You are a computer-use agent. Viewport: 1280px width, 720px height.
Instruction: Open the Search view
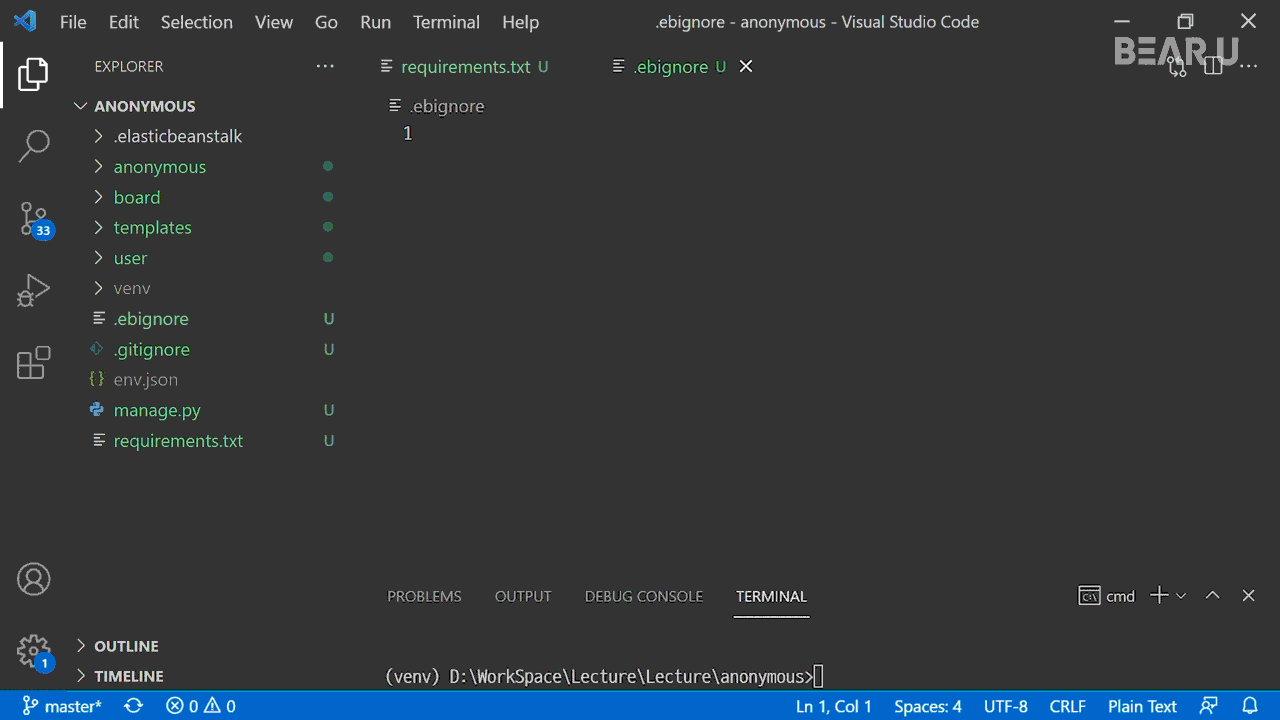tap(33, 146)
